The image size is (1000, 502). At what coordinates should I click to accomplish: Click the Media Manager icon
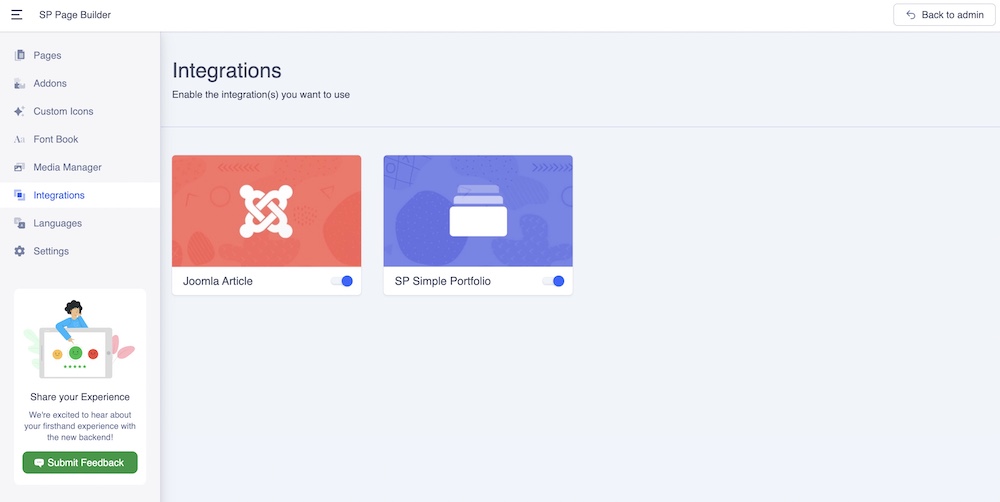(19, 167)
